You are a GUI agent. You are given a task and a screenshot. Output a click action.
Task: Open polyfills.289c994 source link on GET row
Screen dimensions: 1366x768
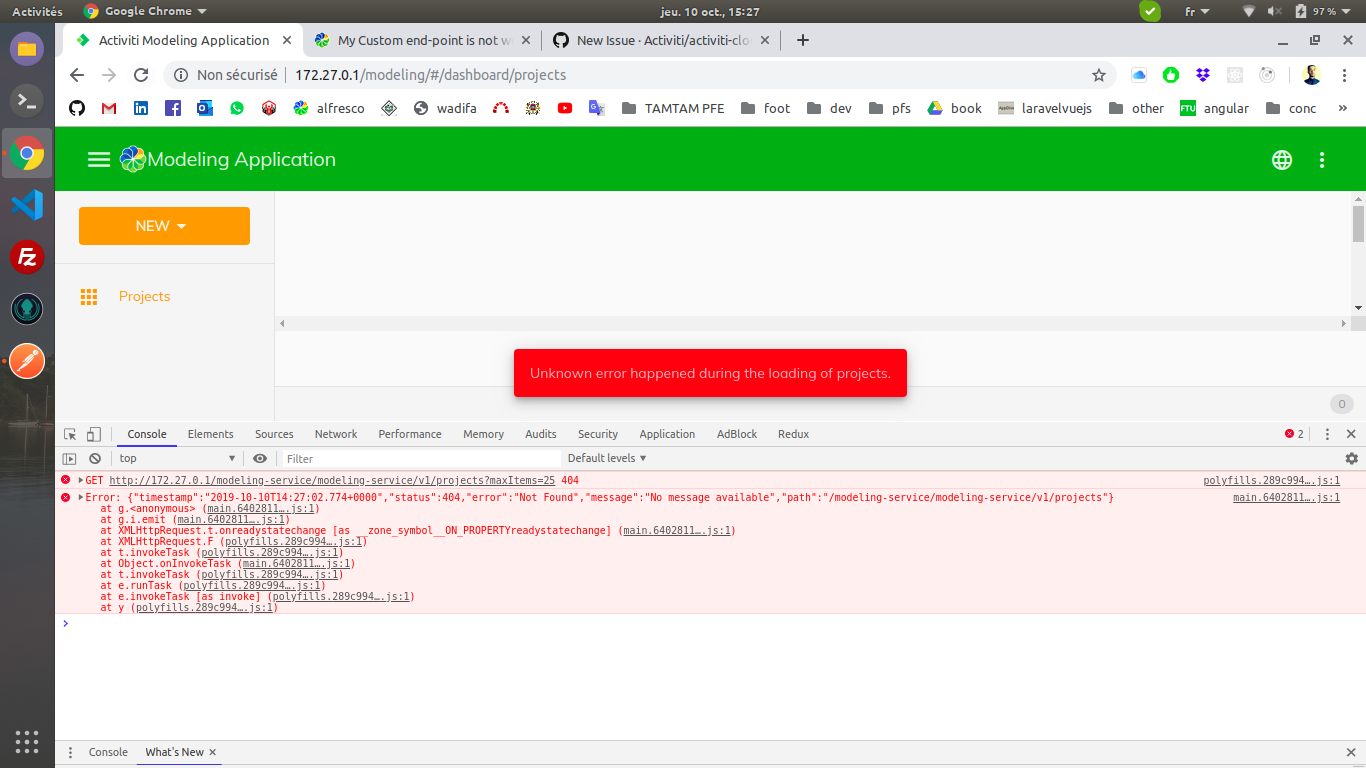(x=1271, y=481)
